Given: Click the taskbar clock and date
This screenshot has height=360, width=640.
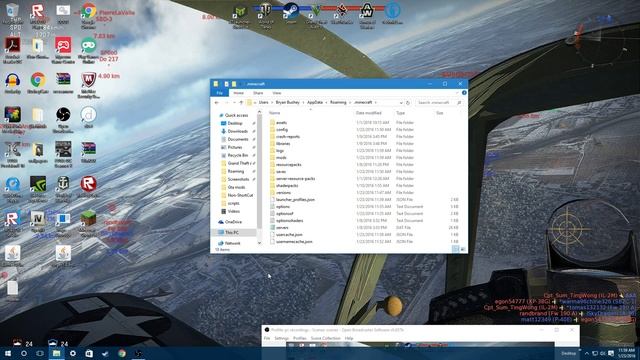Looking at the screenshot, I should pyautogui.click(x=627, y=353).
